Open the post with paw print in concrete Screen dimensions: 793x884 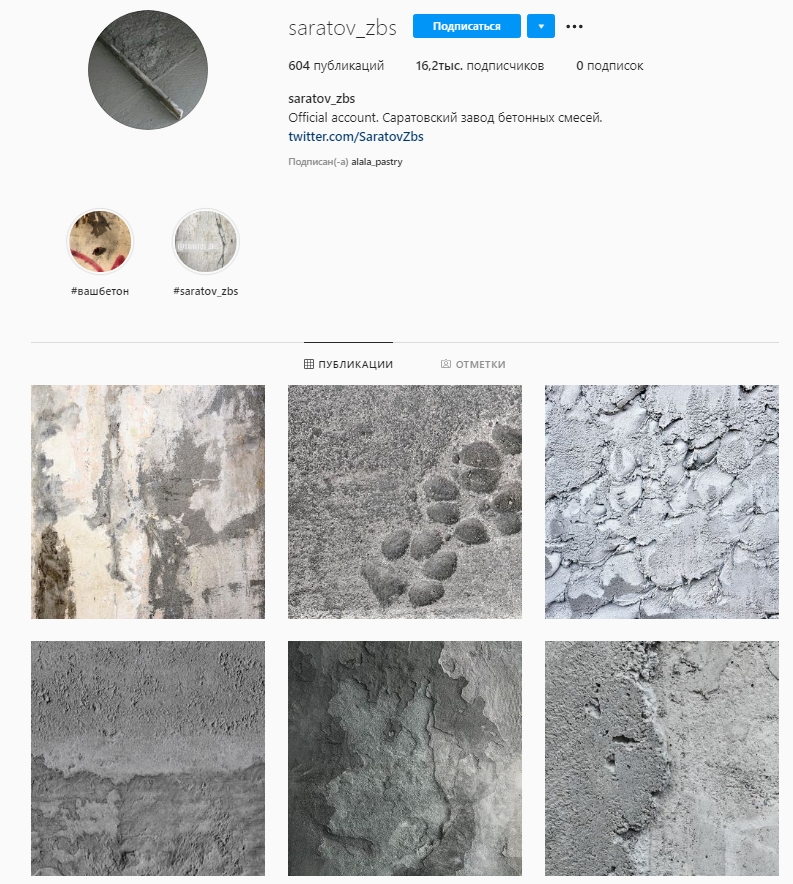coord(405,502)
